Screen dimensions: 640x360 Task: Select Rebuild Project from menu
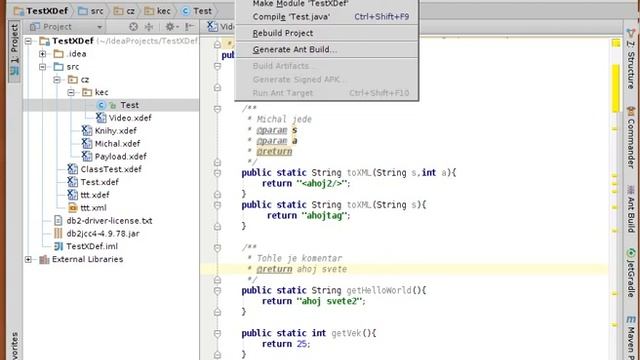click(327, 33)
